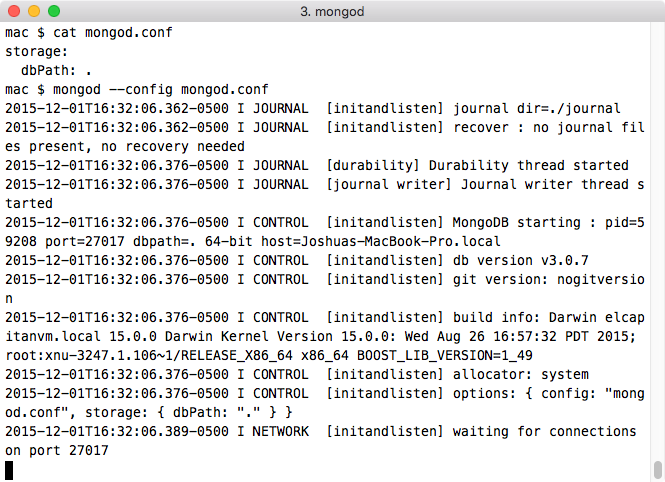The height and width of the screenshot is (482, 665).
Task: Minimize the terminal window with yellow button
Action: 34,11
